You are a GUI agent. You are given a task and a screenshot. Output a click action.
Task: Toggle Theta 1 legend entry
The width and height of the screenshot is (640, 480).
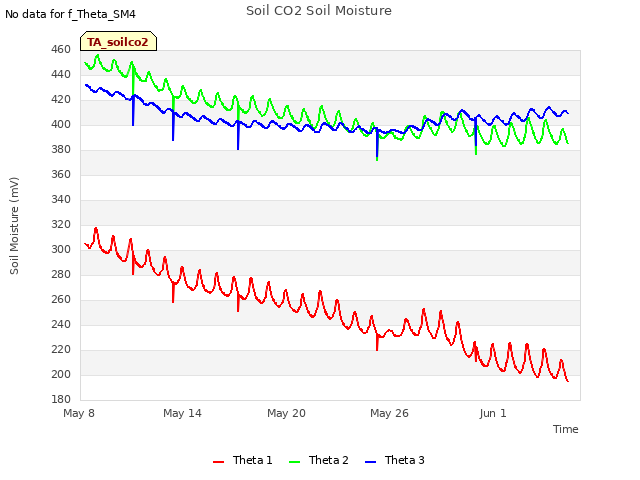242,460
